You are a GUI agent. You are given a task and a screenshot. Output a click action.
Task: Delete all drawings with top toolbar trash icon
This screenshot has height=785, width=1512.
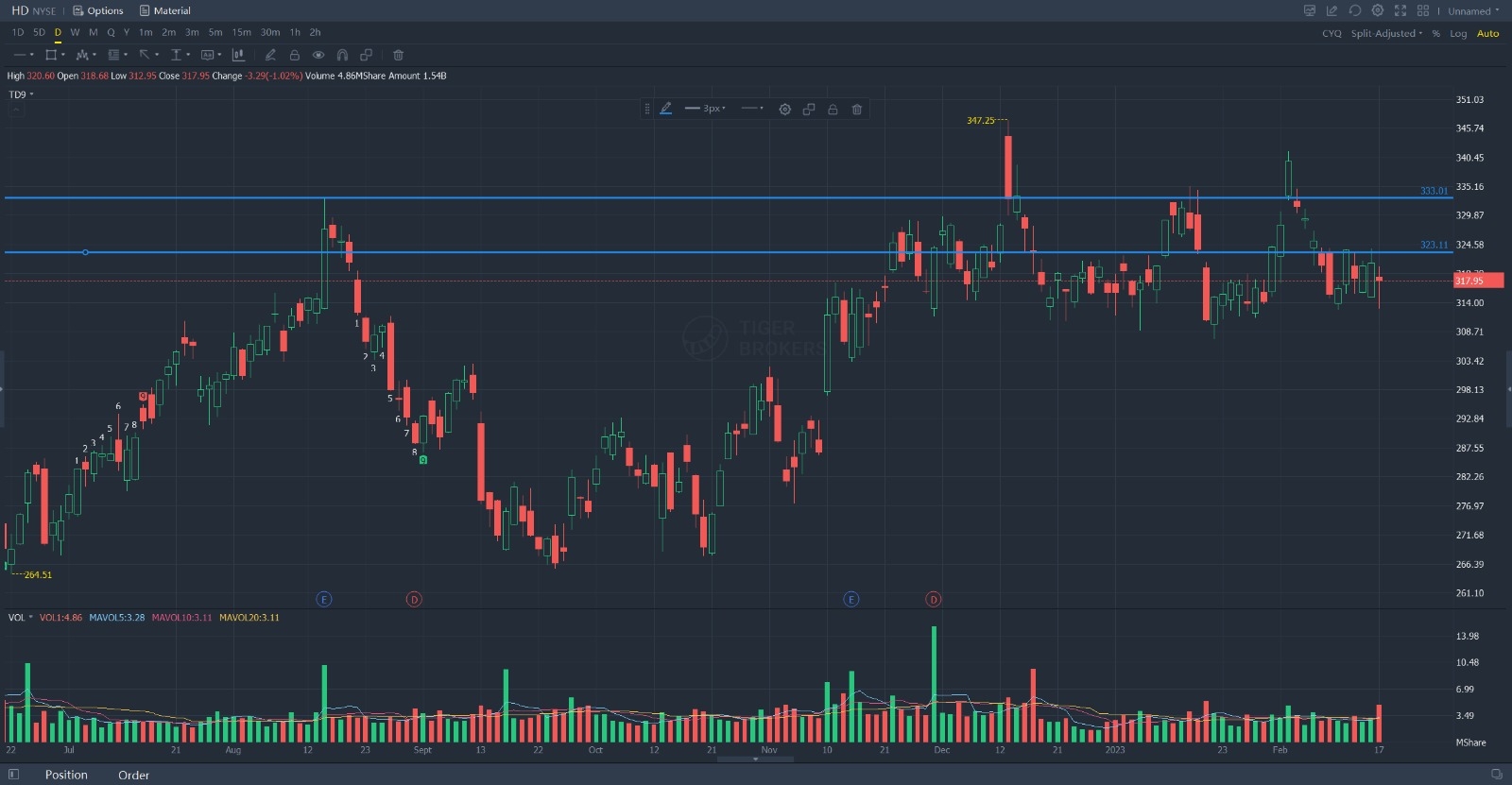[398, 55]
